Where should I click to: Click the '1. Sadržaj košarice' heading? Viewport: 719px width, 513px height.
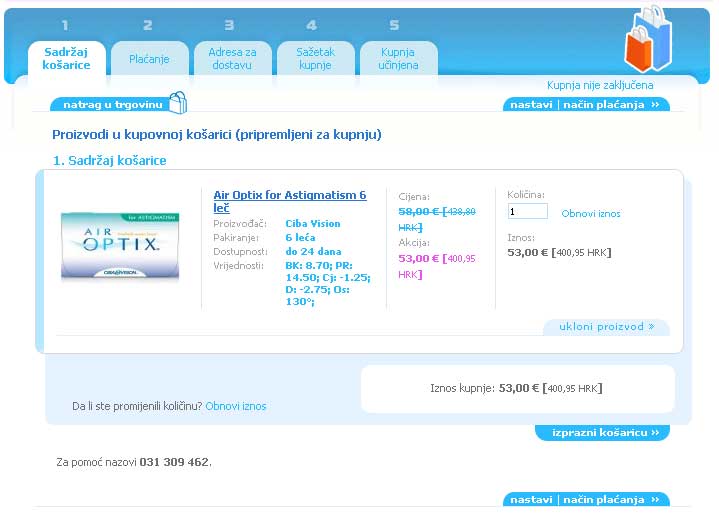tap(110, 160)
